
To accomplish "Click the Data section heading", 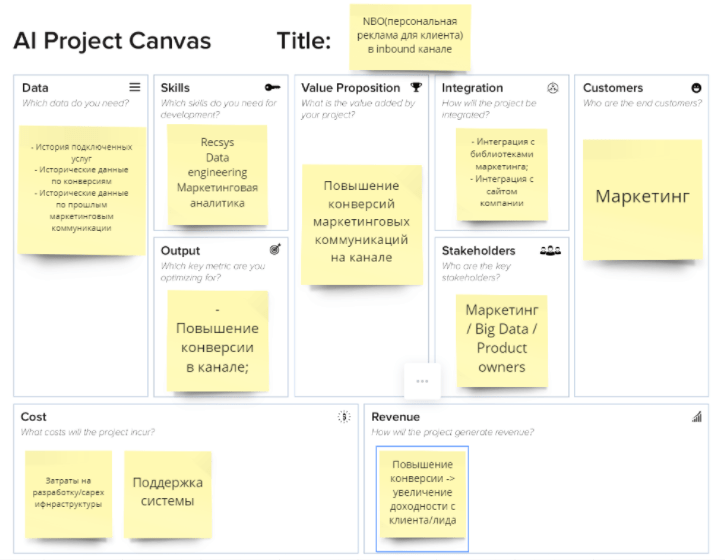I will (x=35, y=88).
